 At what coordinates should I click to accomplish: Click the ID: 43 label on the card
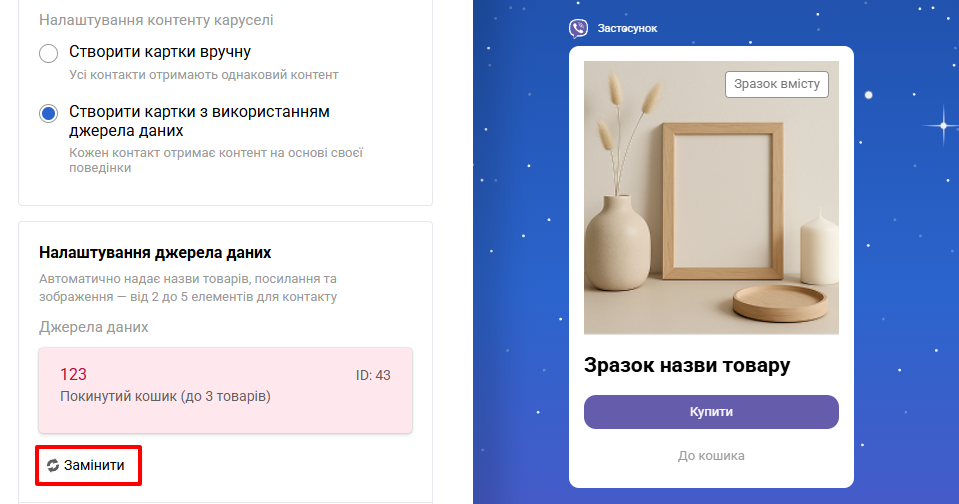coord(373,376)
